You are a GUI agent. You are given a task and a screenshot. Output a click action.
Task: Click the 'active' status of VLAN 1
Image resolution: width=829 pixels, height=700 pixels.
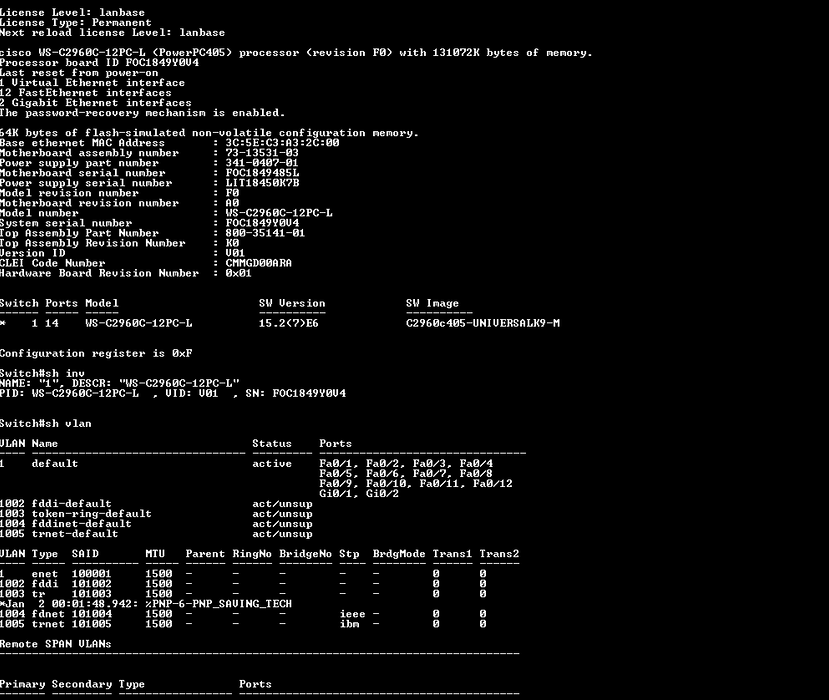272,464
